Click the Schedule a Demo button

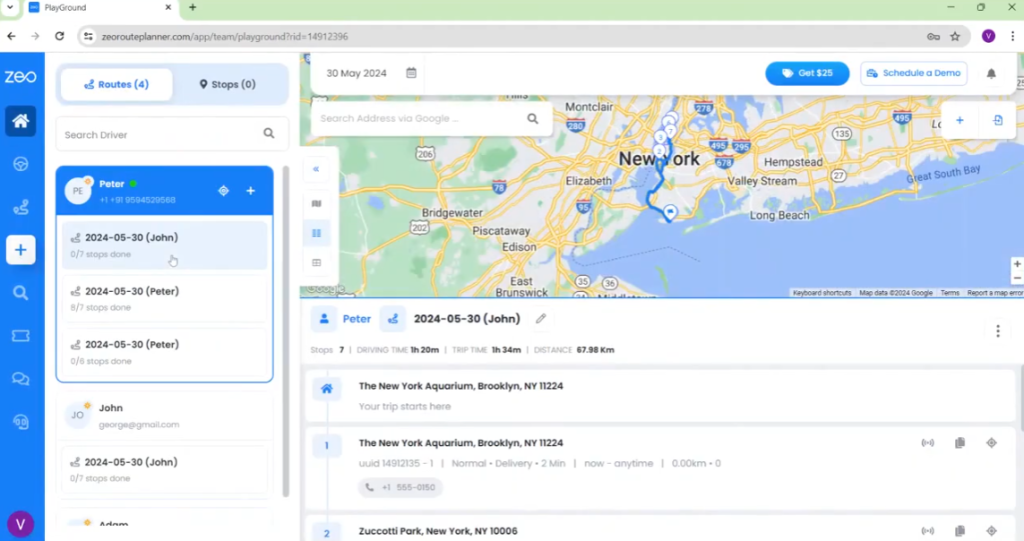pyautogui.click(x=914, y=73)
